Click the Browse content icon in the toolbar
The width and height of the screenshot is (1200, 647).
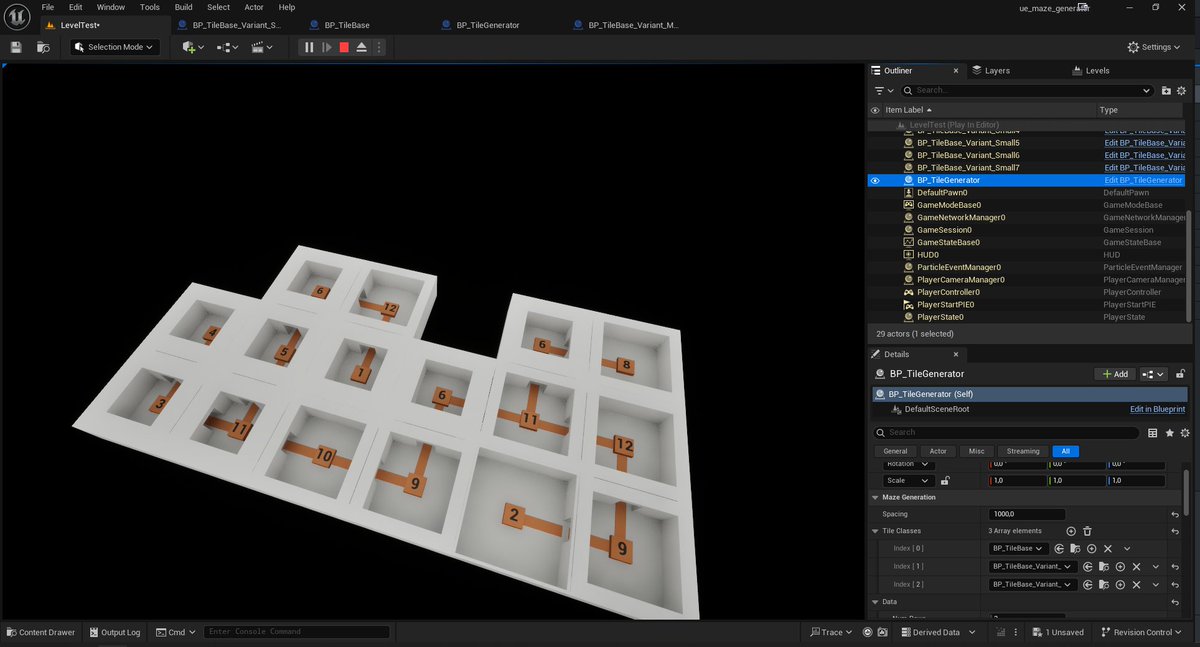pos(43,47)
